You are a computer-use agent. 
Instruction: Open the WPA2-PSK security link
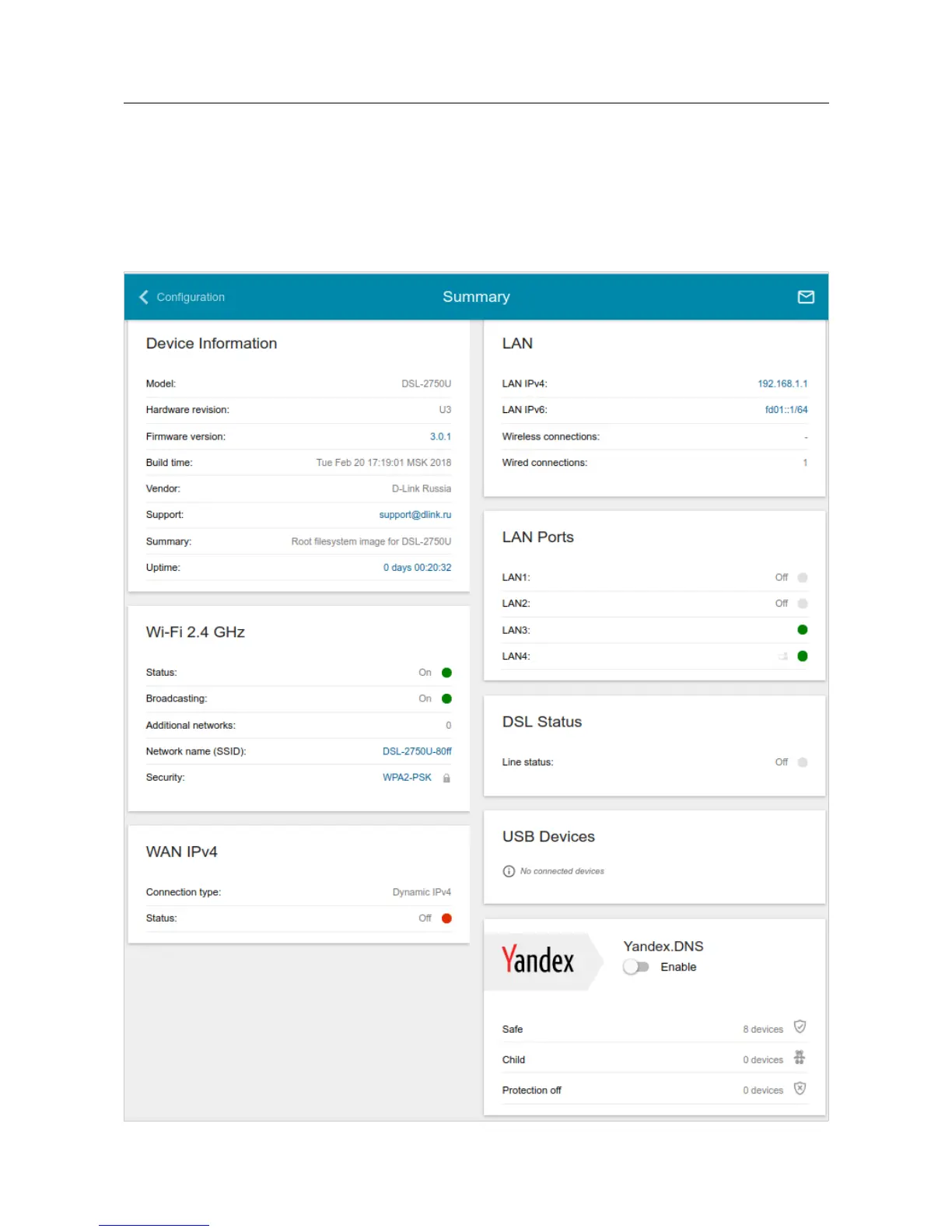(407, 778)
